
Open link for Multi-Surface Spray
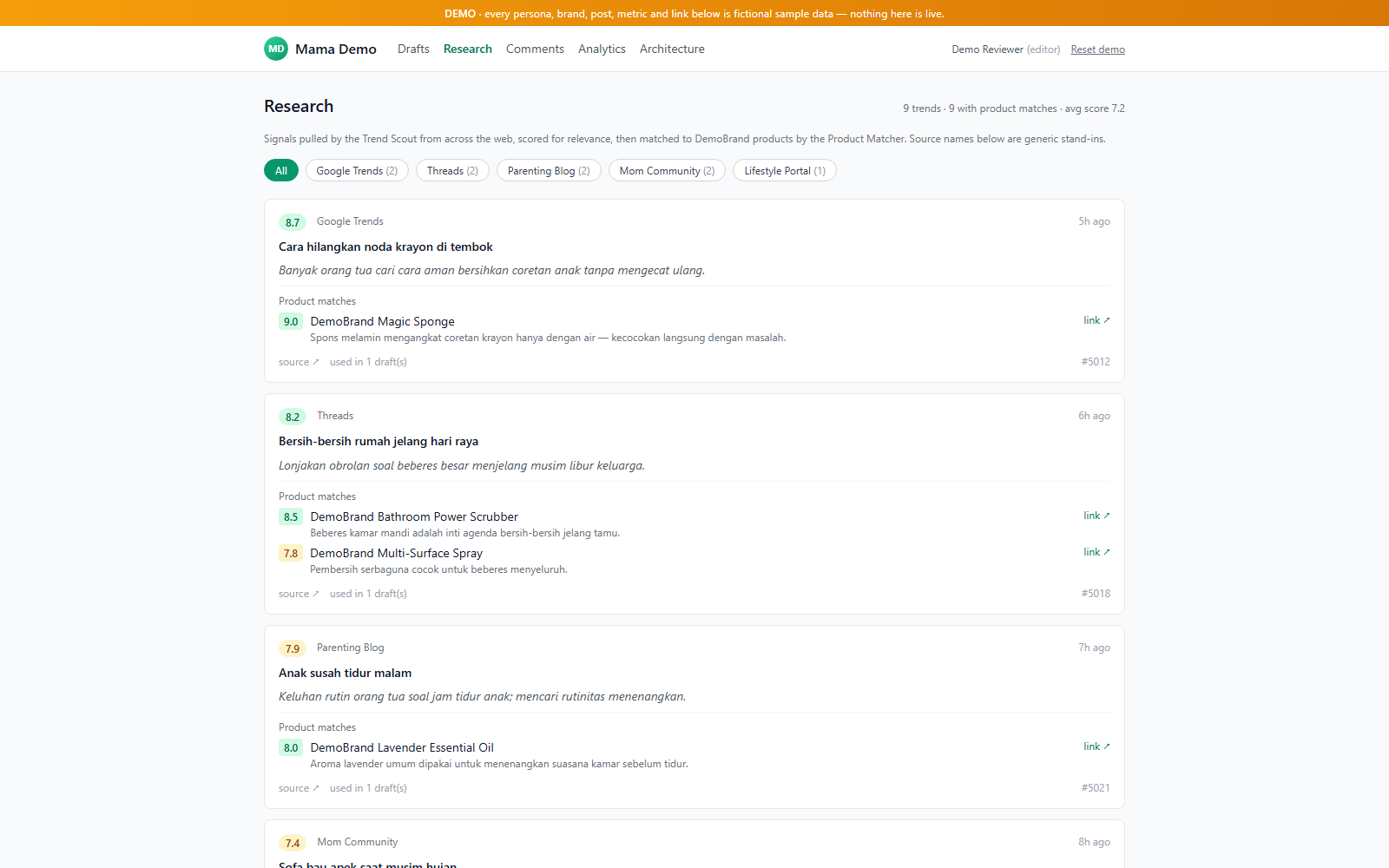pyautogui.click(x=1096, y=552)
